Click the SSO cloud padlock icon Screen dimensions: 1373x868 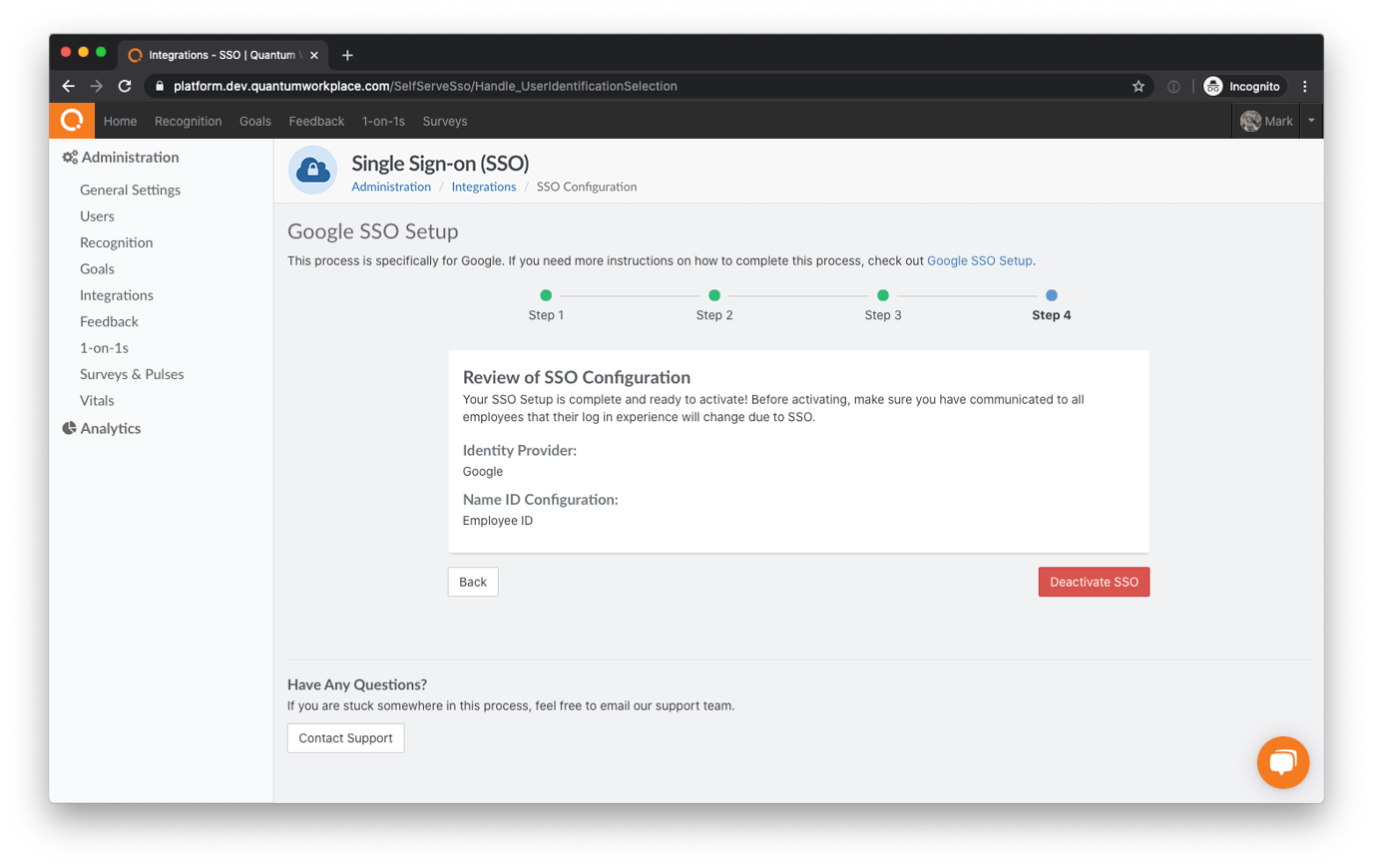(x=312, y=170)
